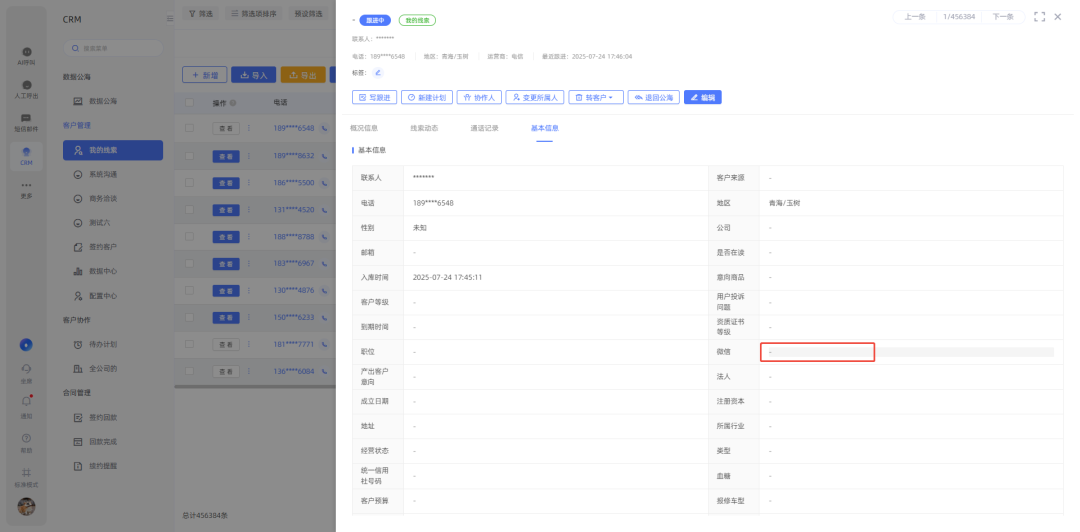Tick the checkbox for row 188****8788
1080x532 pixels.
[189, 236]
